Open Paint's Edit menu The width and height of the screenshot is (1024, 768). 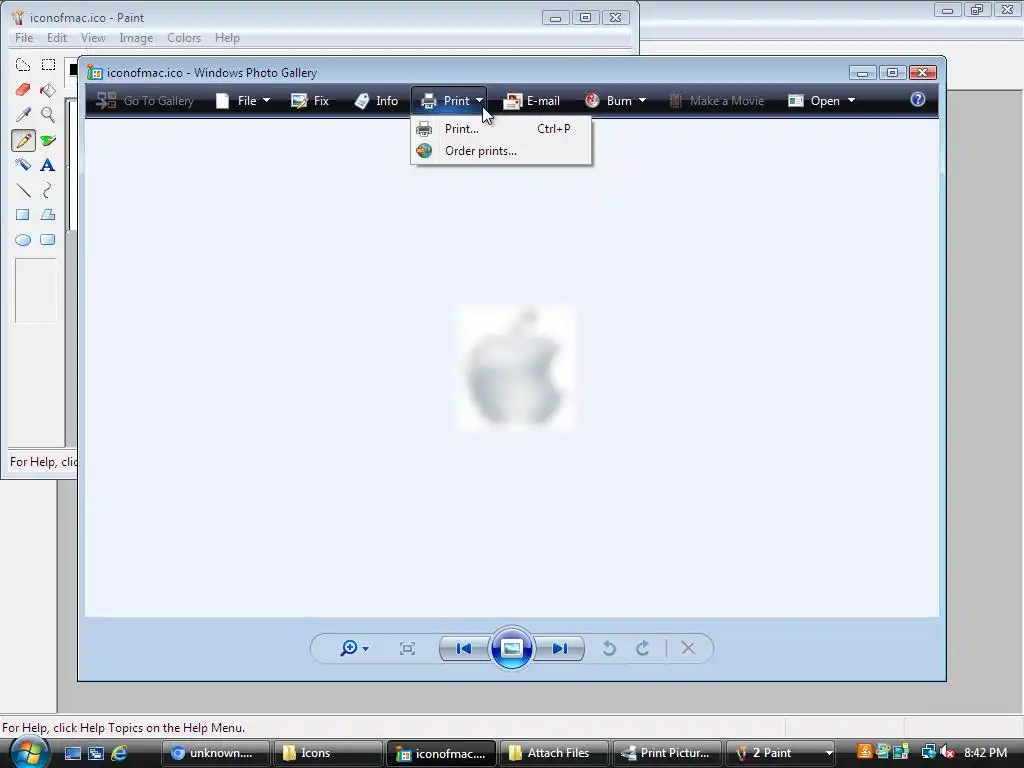click(x=57, y=38)
